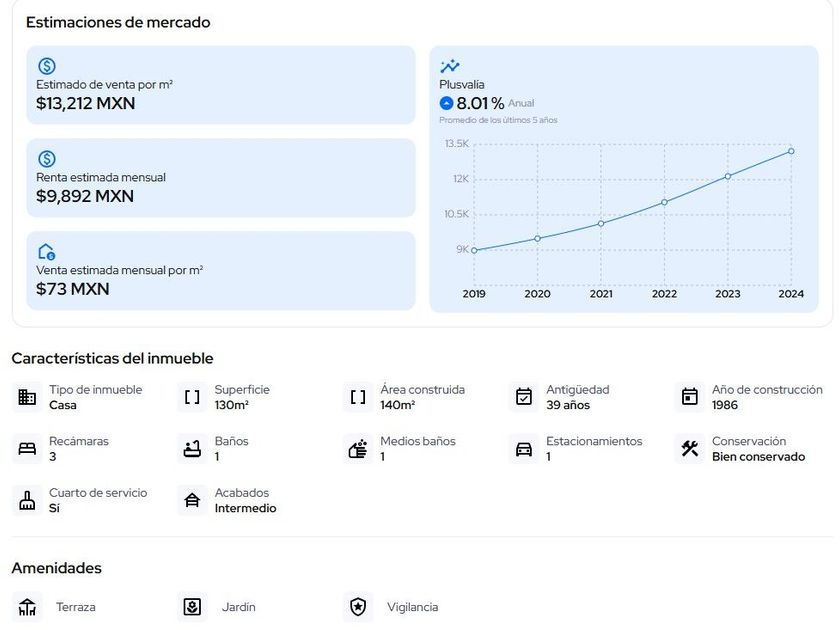Click the dollar icon above Estimado de venta

(x=46, y=66)
